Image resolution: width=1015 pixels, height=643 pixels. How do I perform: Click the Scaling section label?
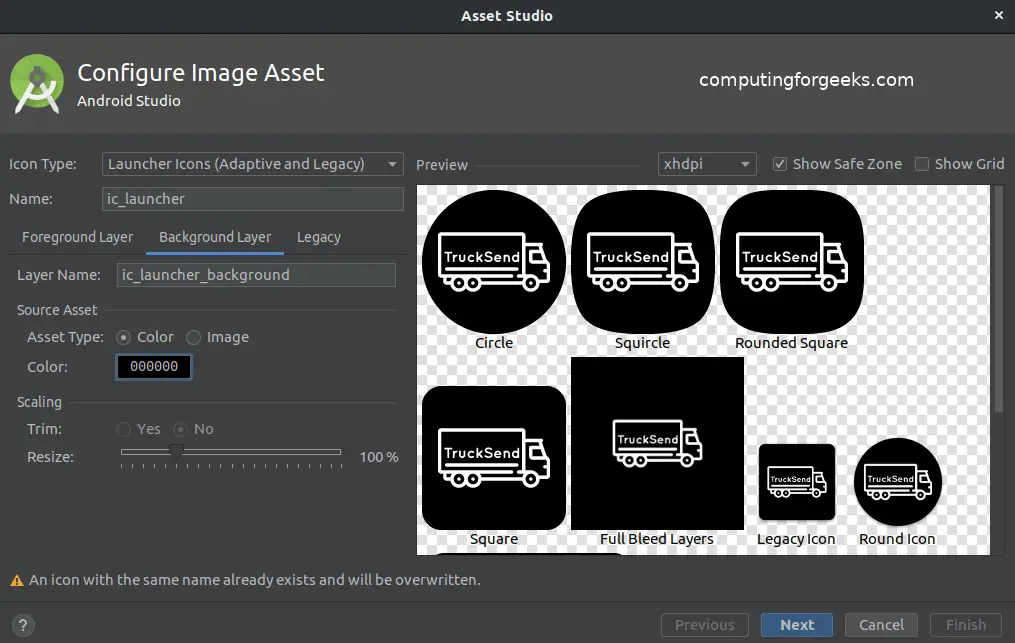[39, 402]
